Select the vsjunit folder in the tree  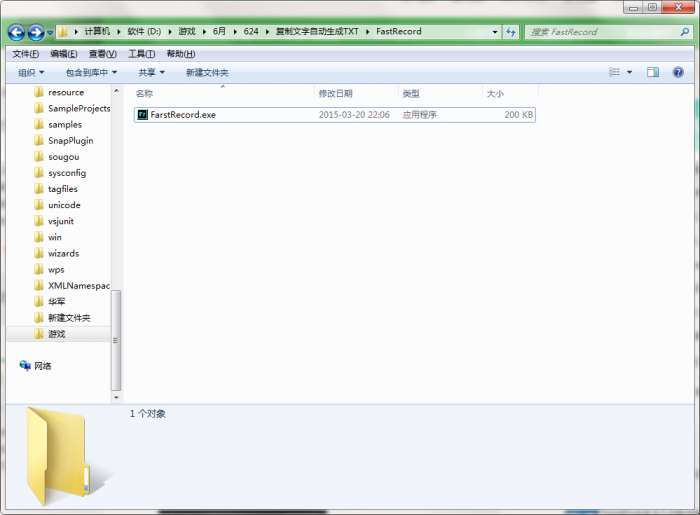(61, 221)
